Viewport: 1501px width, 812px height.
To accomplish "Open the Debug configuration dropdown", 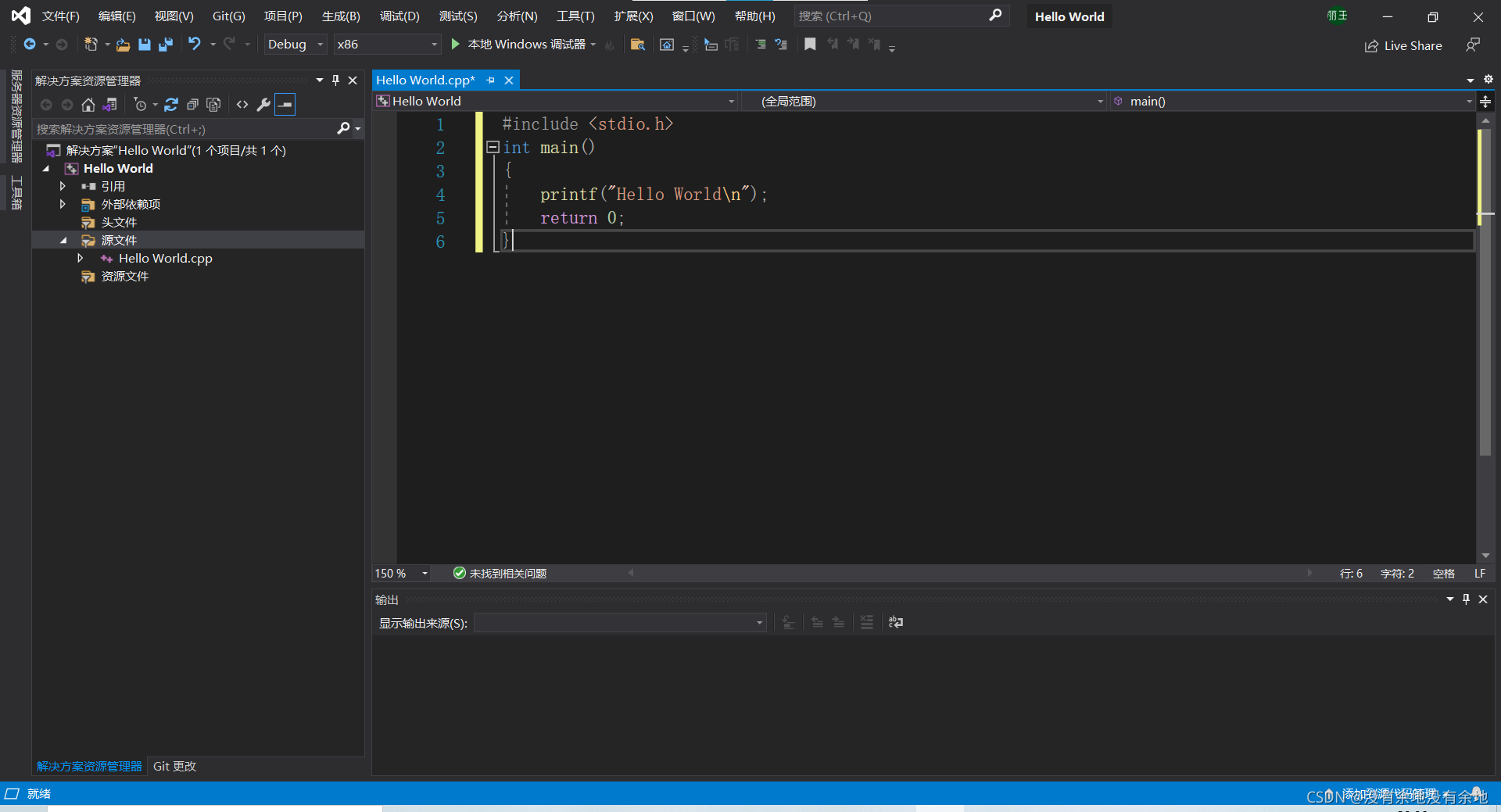I will click(295, 45).
